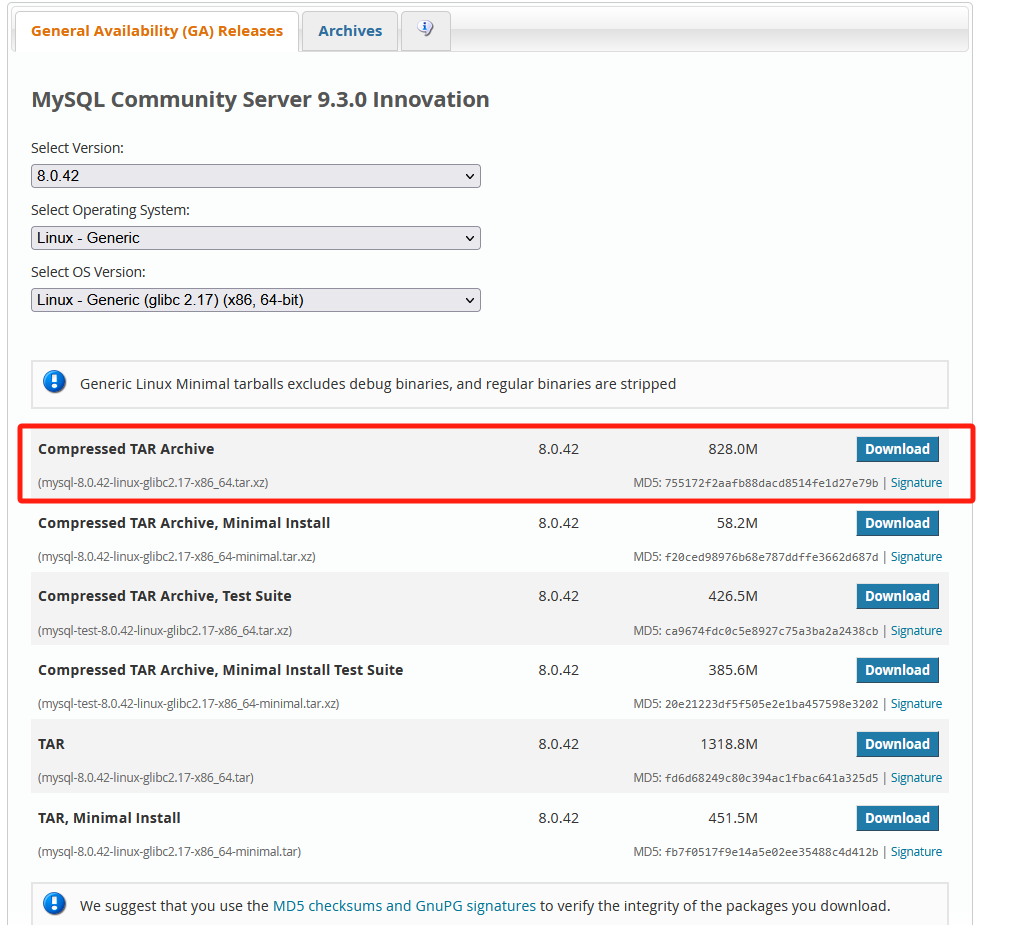The image size is (1020, 925).
Task: Click the blue notice icon beside MD5 suggestion
Action: 55,904
